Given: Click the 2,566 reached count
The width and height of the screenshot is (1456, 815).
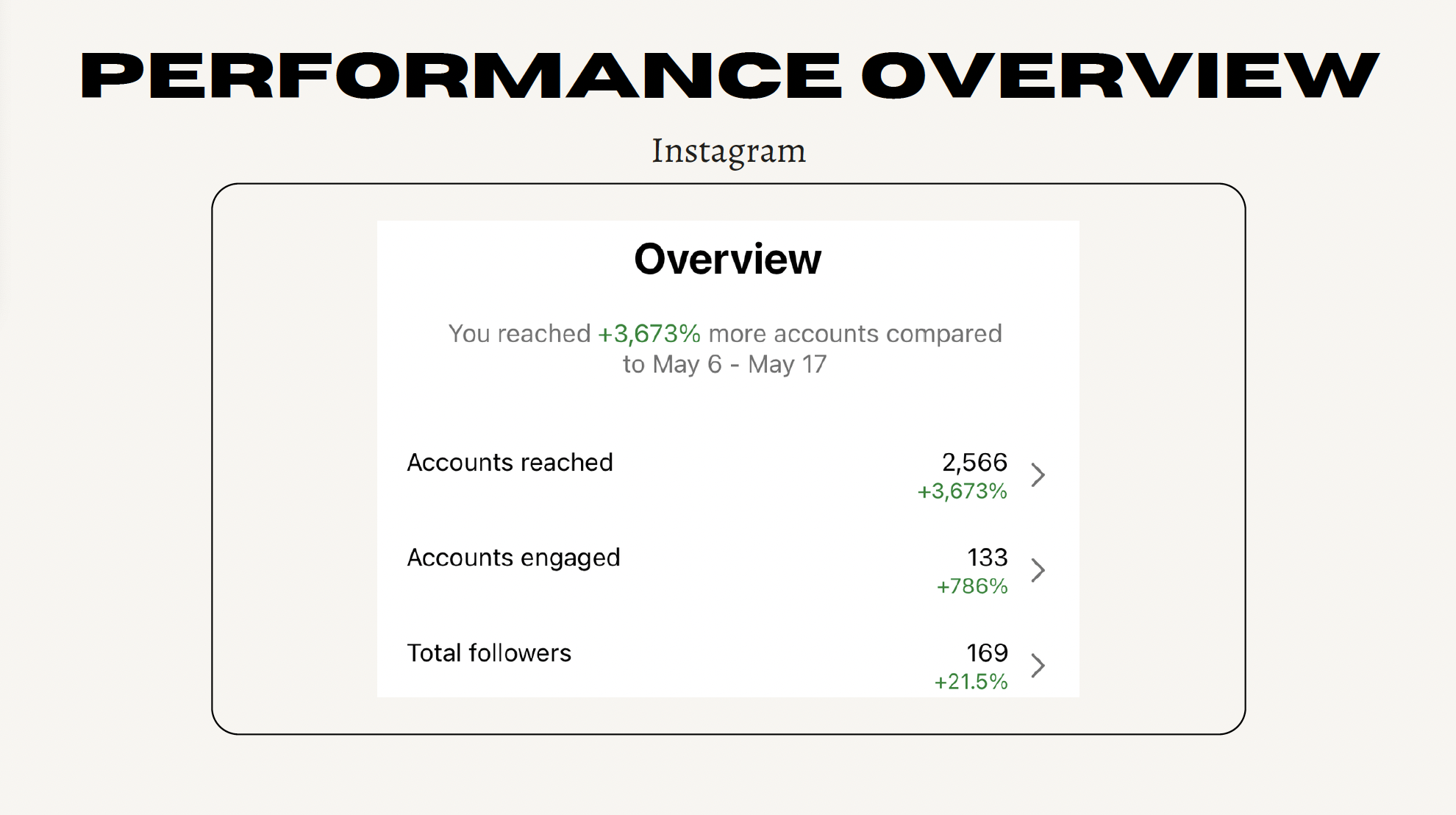Looking at the screenshot, I should 974,463.
